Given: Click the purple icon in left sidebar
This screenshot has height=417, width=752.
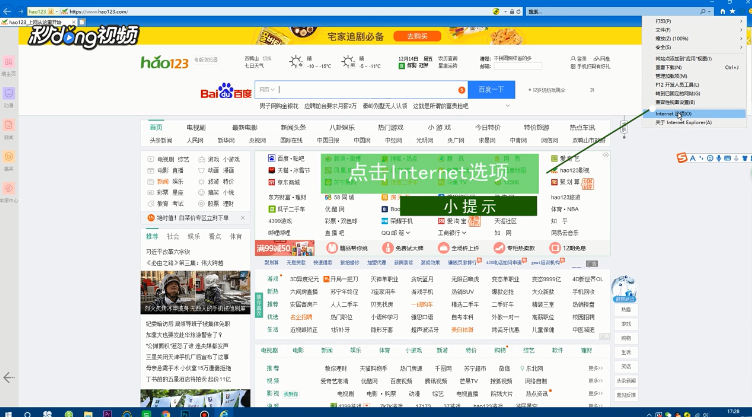Looking at the screenshot, I should pos(9,93).
